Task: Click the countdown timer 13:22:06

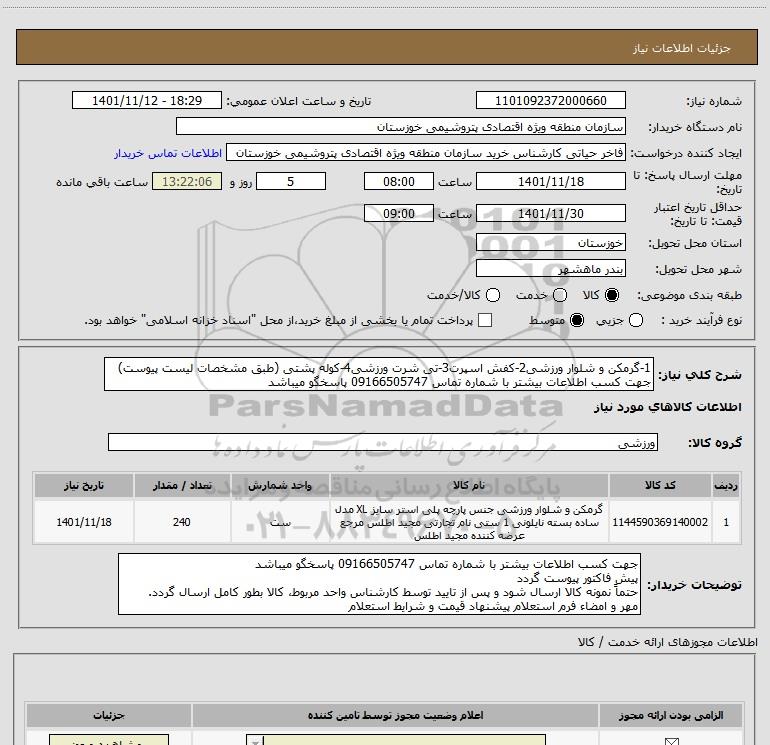Action: click(187, 181)
